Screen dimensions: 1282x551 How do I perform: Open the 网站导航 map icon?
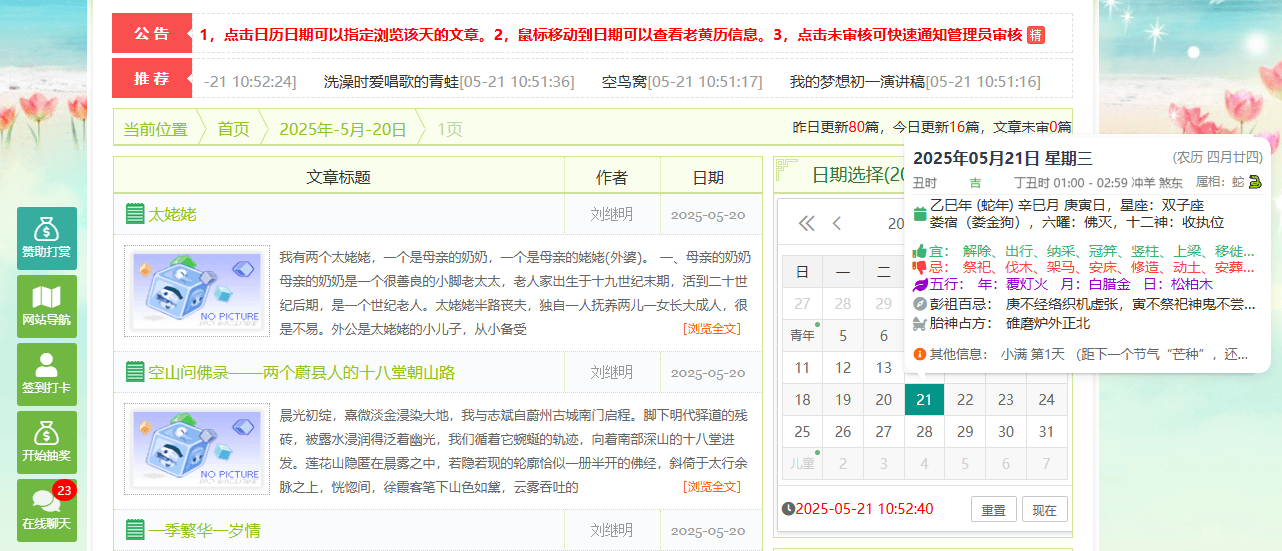tap(47, 296)
